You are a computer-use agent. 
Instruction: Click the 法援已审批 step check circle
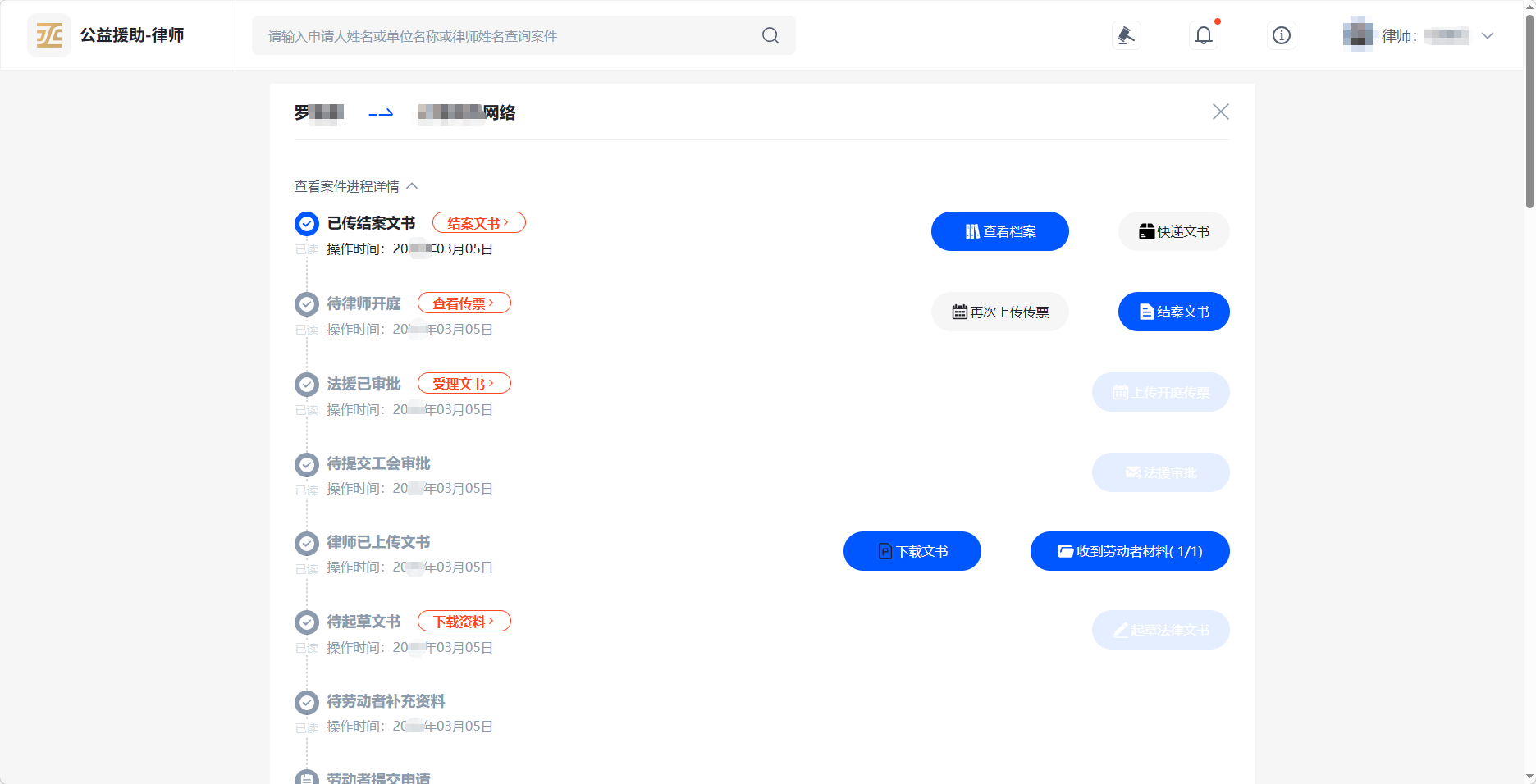click(x=306, y=384)
